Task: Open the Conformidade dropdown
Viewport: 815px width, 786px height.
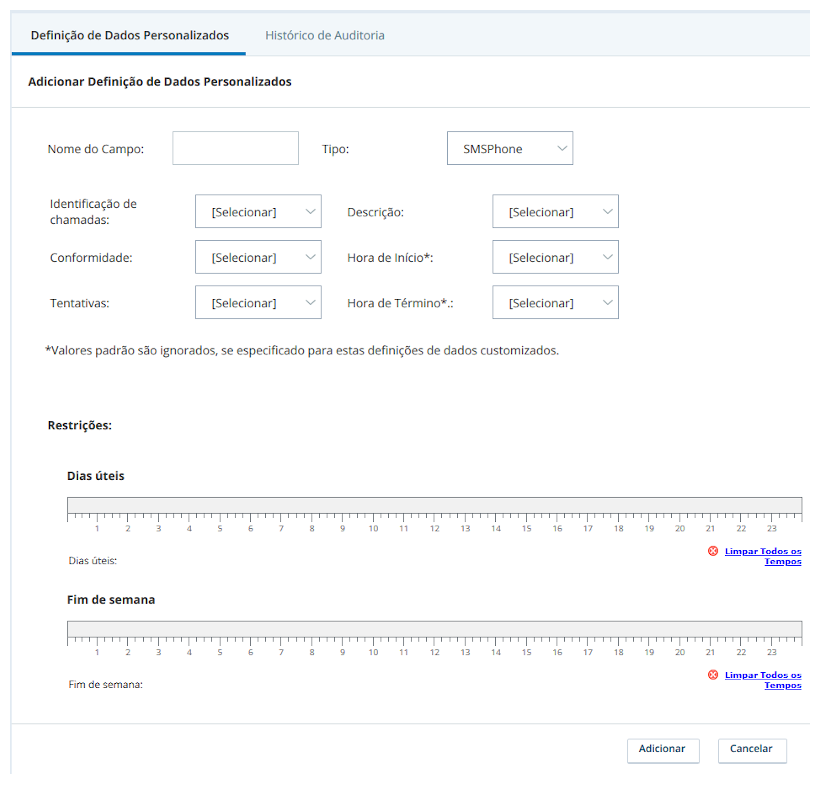Action: point(258,257)
